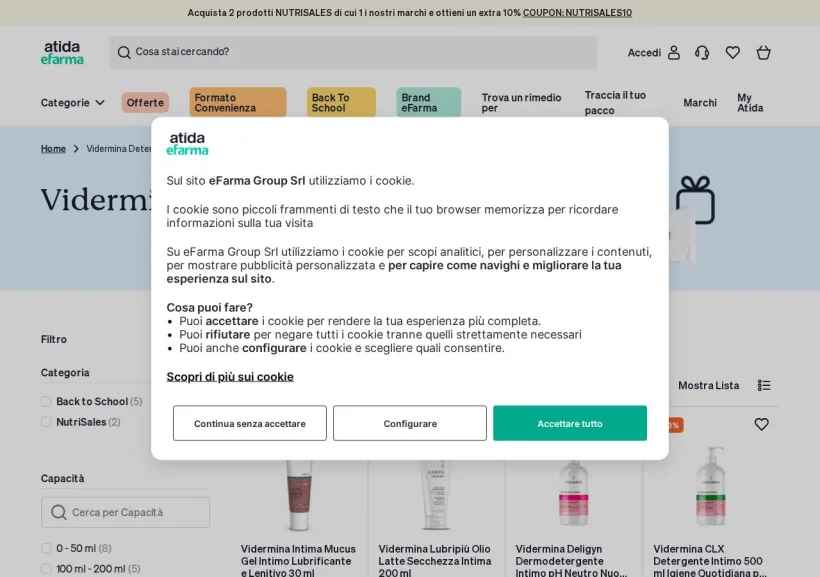Expand the Categorie dropdown menu
Screen dimensions: 820x577
[73, 103]
